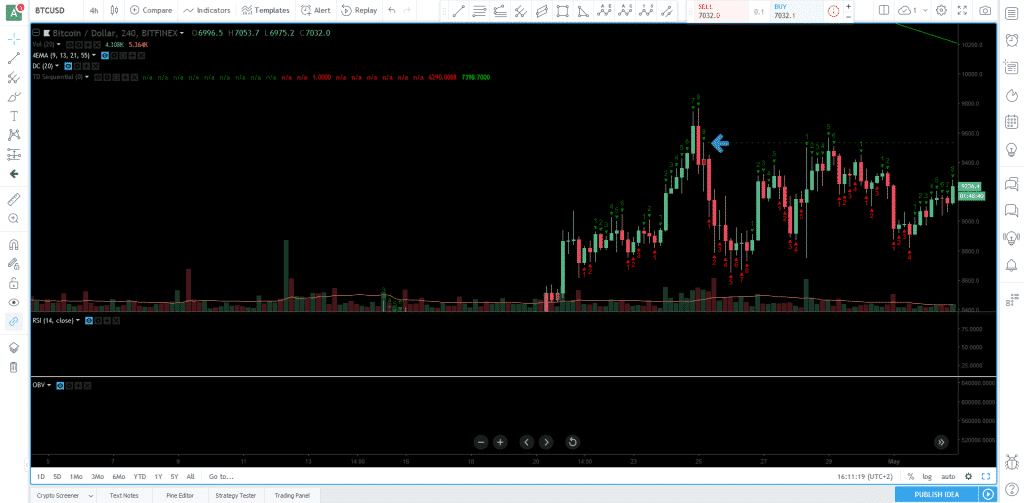Open the Alerts alarm clock panel
The height and width of the screenshot is (503, 1024).
tap(1012, 39)
